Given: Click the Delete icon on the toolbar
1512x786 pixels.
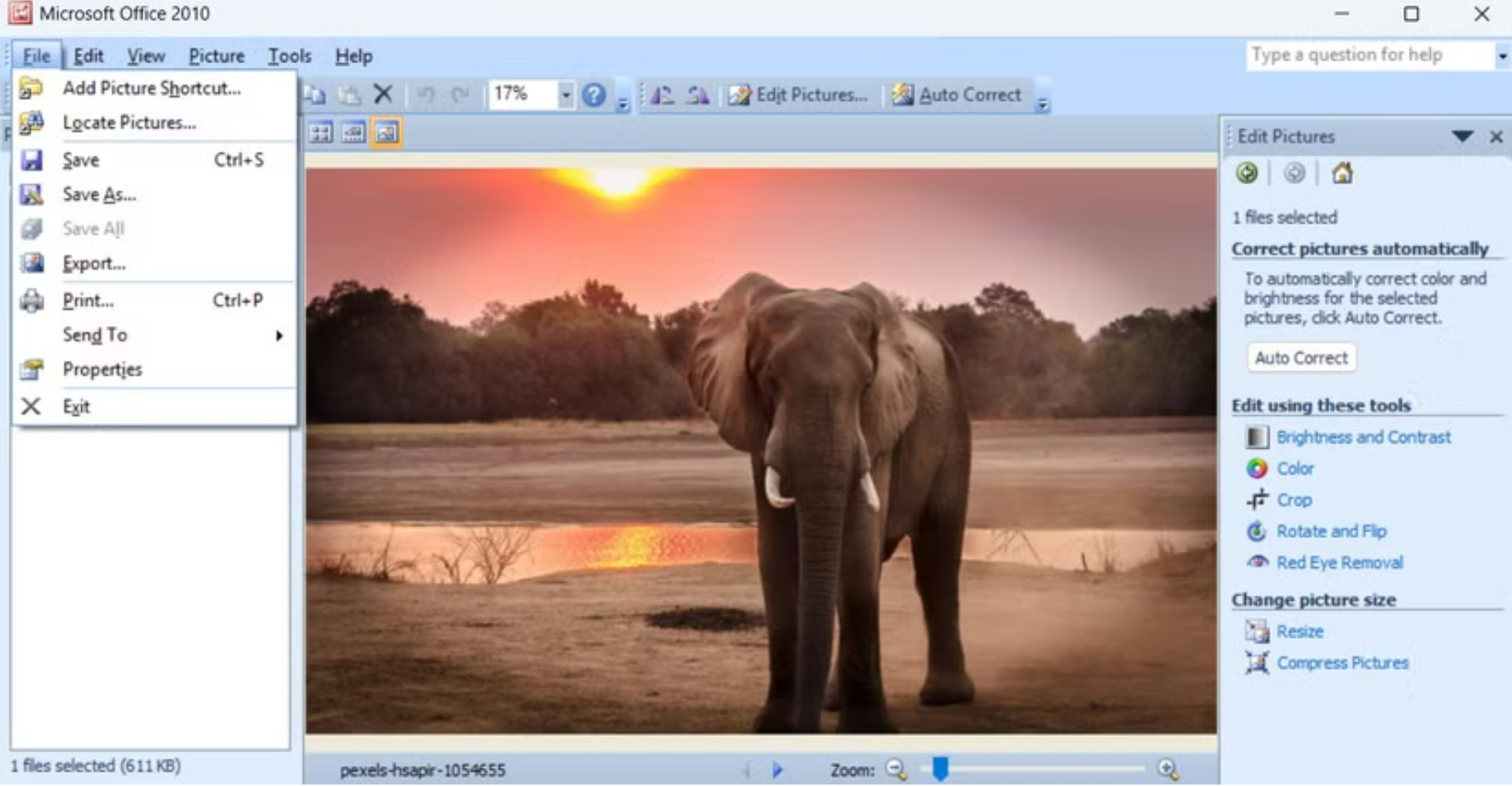Looking at the screenshot, I should [384, 94].
